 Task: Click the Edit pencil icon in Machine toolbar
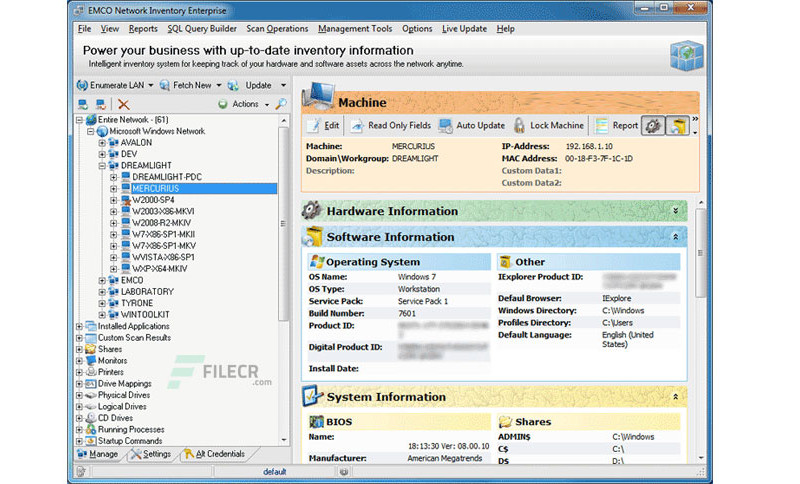[313, 125]
